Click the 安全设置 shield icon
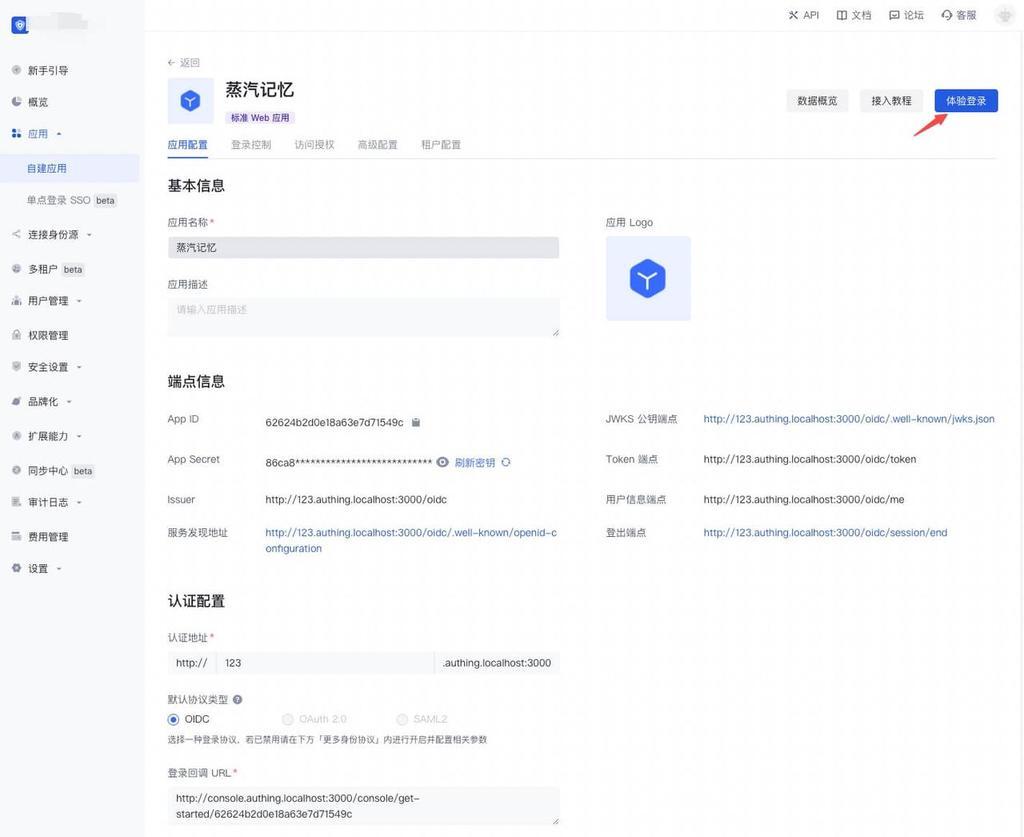Image resolution: width=1024 pixels, height=837 pixels. [16, 366]
